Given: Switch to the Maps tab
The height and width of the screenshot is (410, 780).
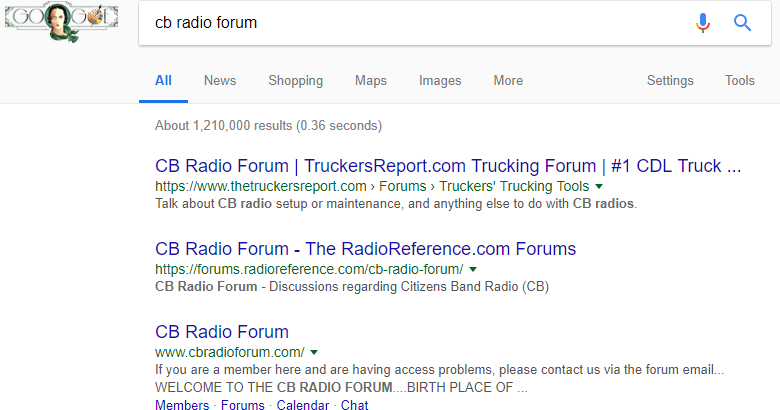Looking at the screenshot, I should (x=371, y=81).
